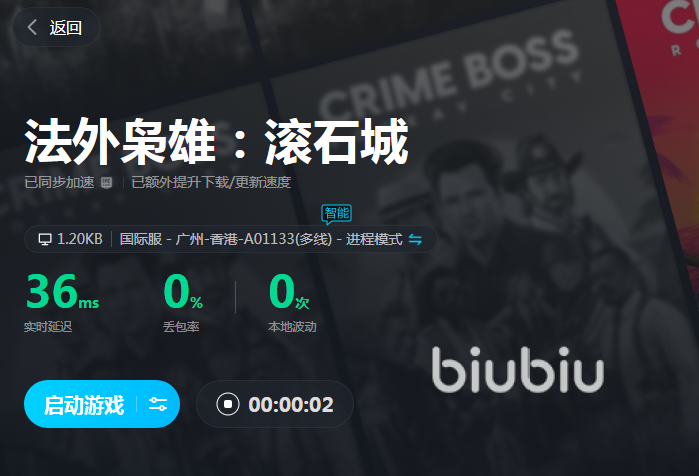The width and height of the screenshot is (699, 476).
Task: Click the back chevron arrow icon
Action: (32, 27)
